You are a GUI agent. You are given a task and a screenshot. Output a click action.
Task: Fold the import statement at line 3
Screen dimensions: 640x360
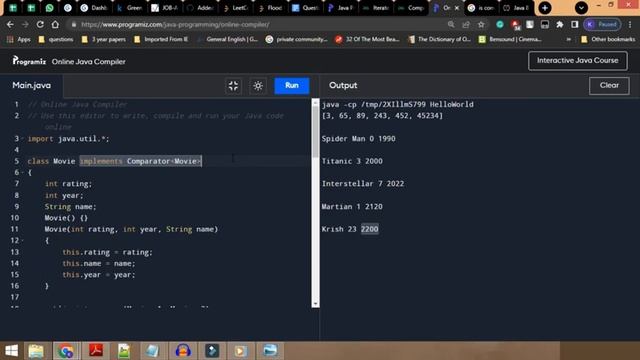[x=22, y=139]
